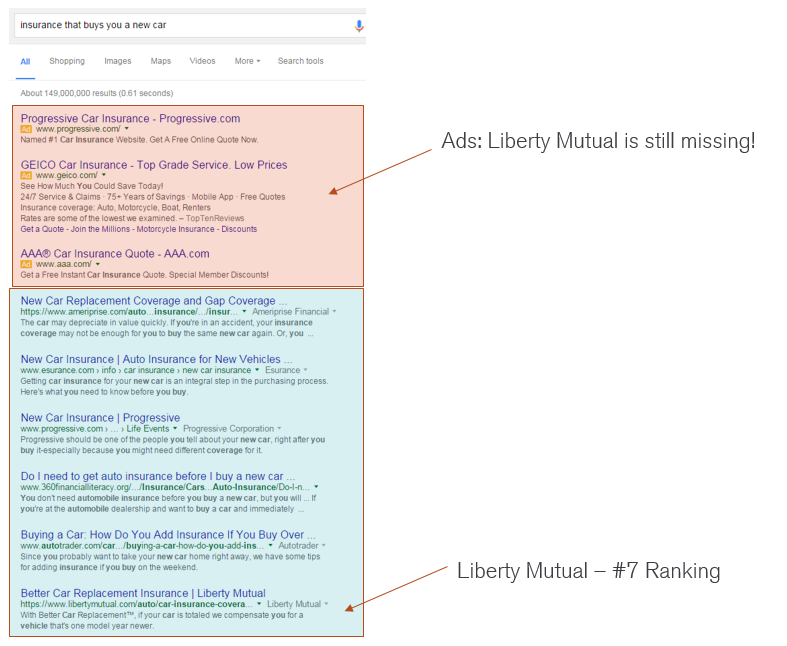Click the Get a Quote GEICO sitelink
This screenshot has width=787, height=646.
click(42, 229)
